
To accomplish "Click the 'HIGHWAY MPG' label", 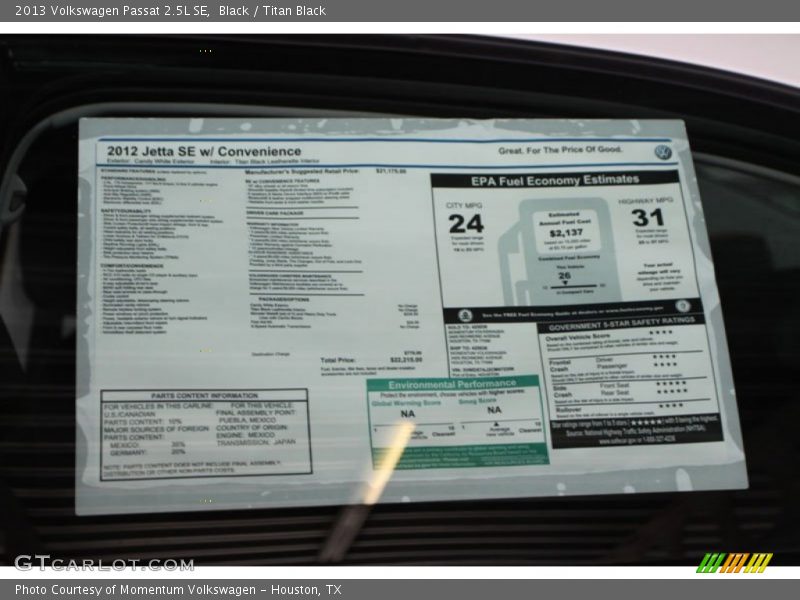I will point(646,201).
